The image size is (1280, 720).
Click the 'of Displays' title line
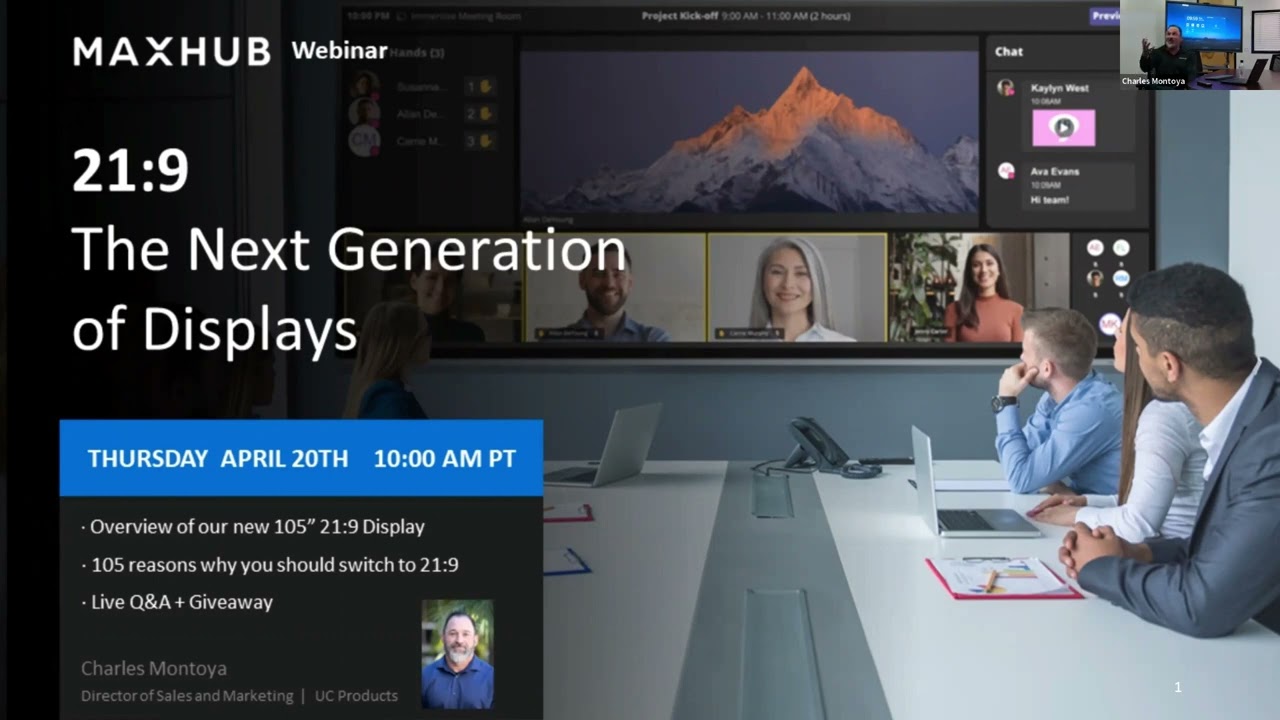coord(214,329)
